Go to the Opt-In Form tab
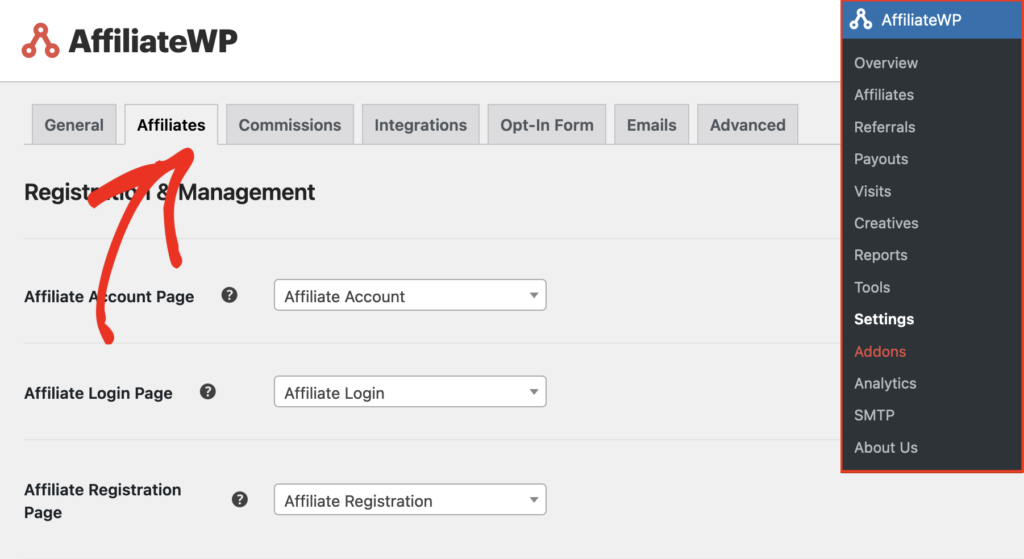This screenshot has height=559, width=1024. (x=547, y=125)
